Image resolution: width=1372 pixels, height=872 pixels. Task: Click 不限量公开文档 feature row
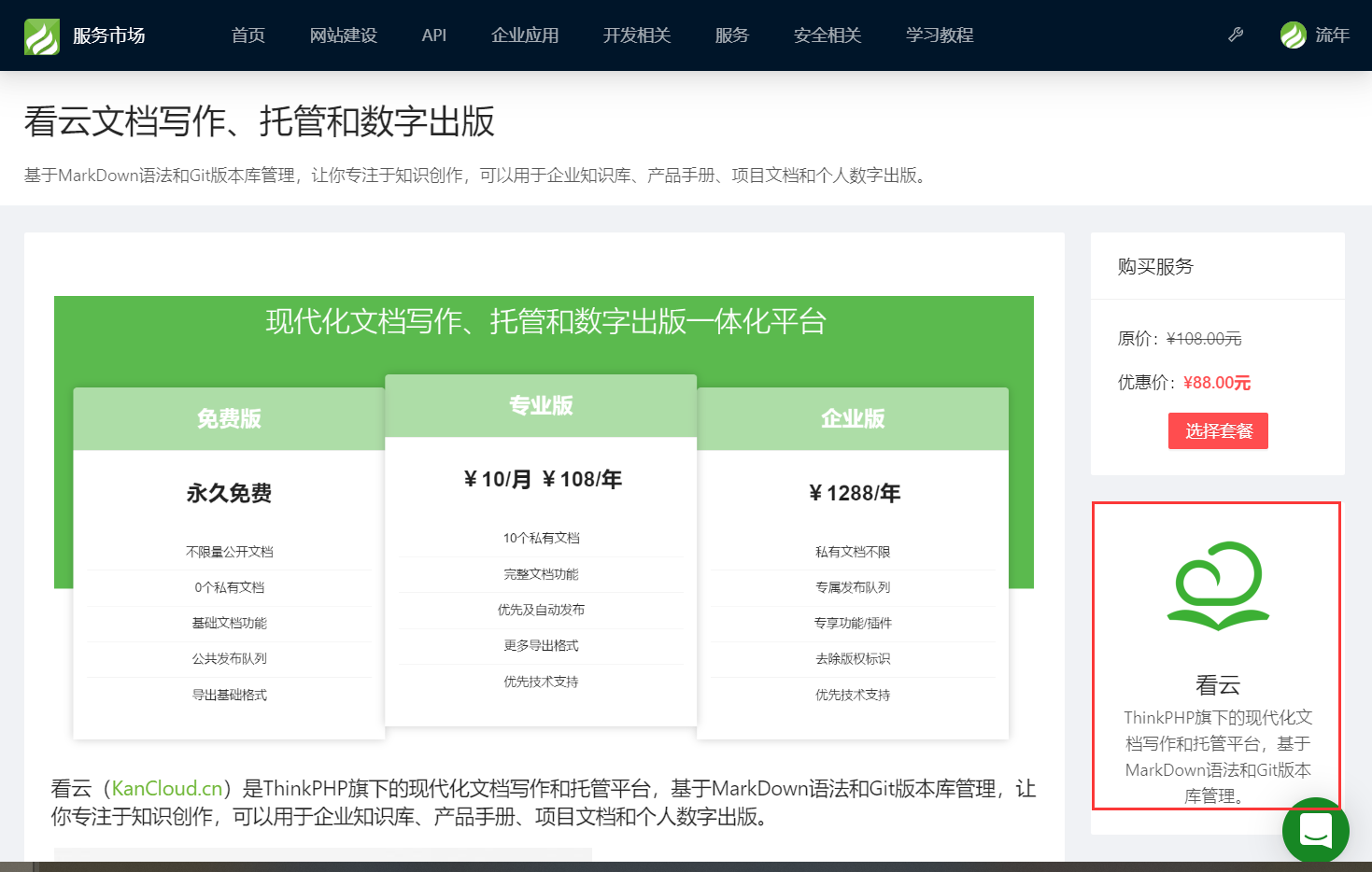point(229,552)
